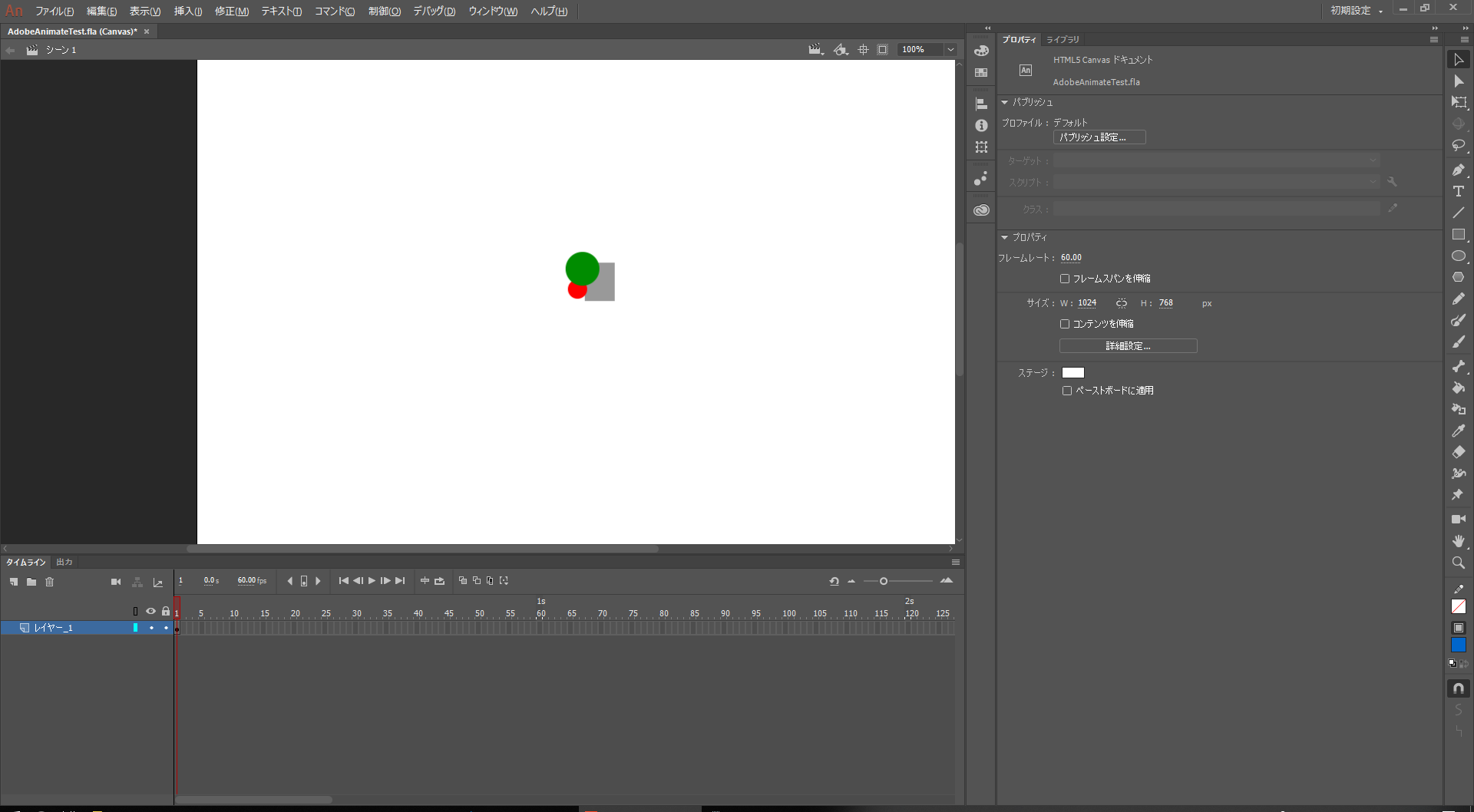The width and height of the screenshot is (1474, 812).
Task: Click the timeline zoom slider handle
Action: coord(884,581)
